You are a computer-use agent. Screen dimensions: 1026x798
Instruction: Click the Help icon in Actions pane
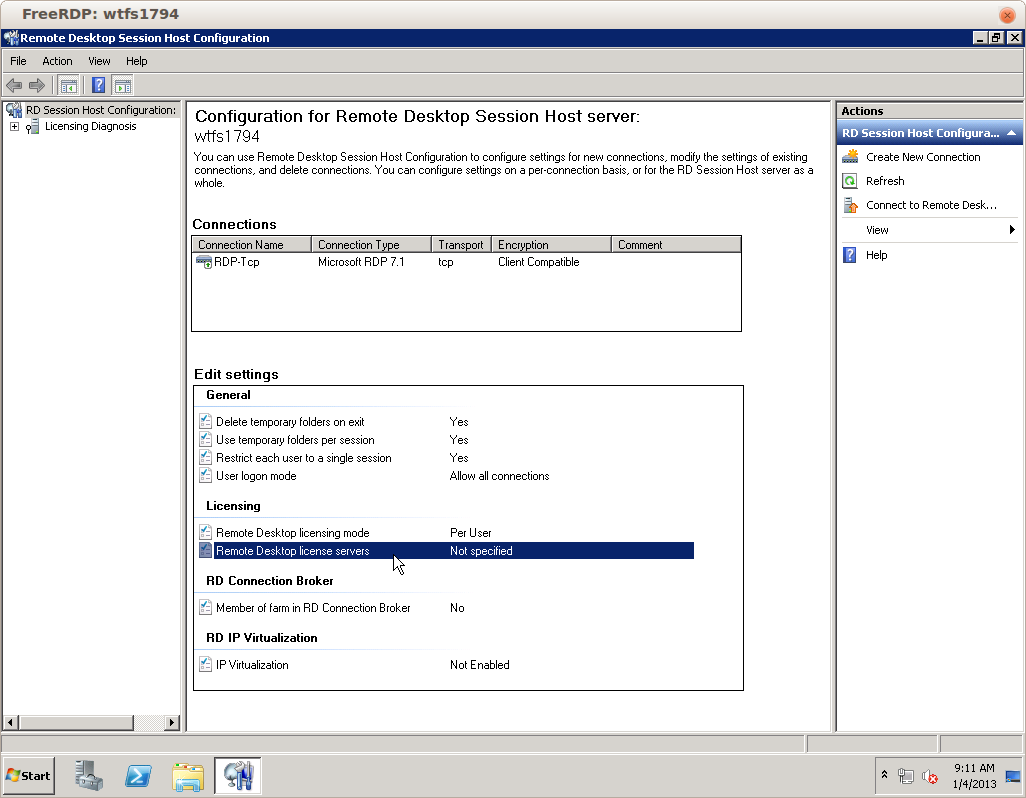point(849,255)
